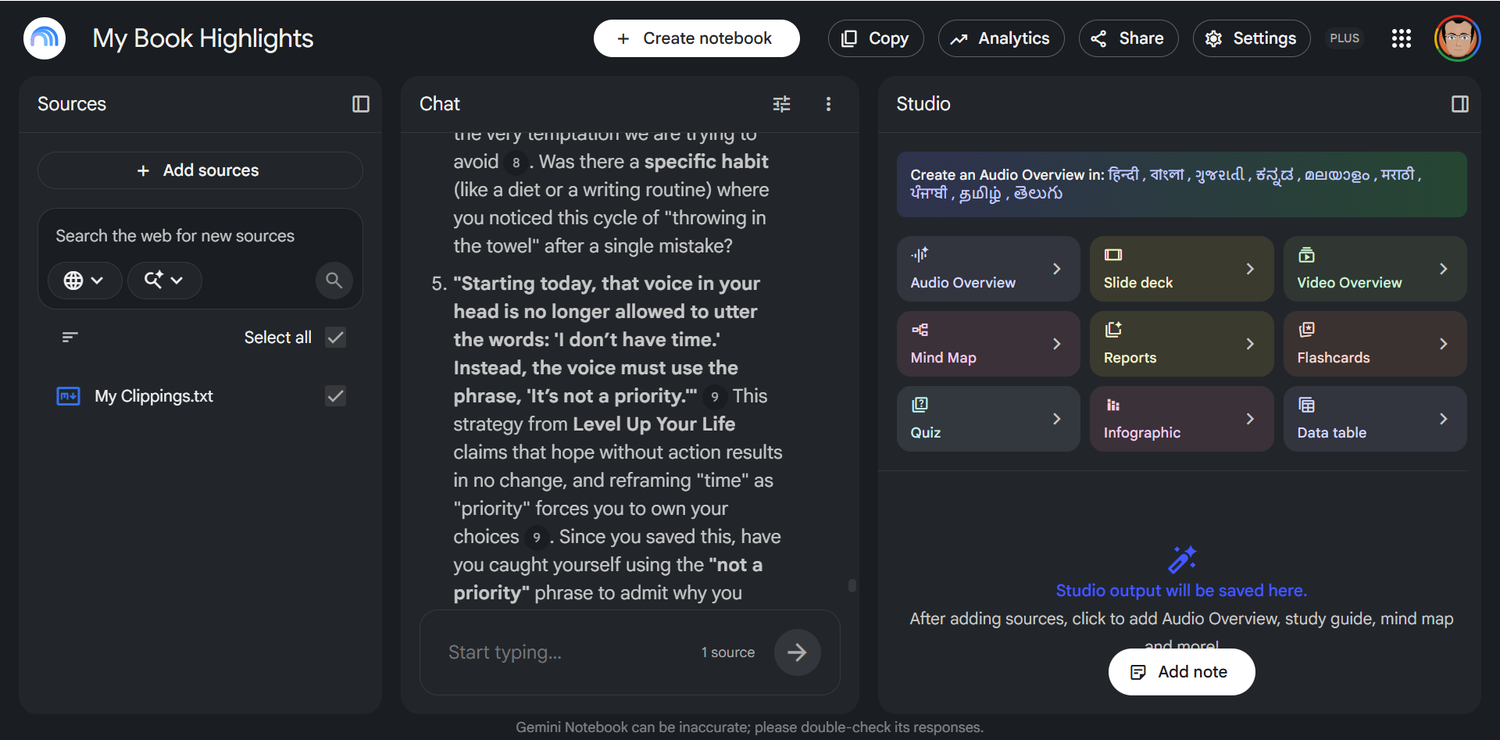Click the chat scrollbar thumb
1500x740 pixels.
pos(852,586)
